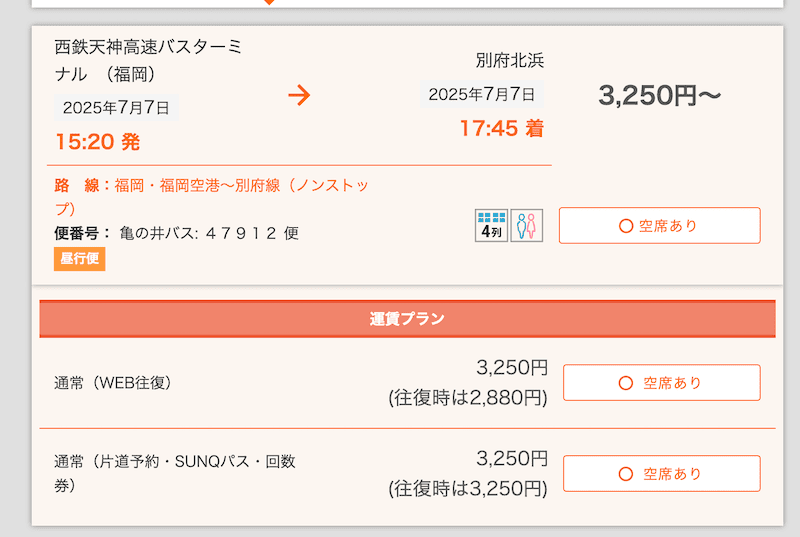Click the 17:45 着 arrival time
This screenshot has height=537, width=800.
(x=501, y=128)
